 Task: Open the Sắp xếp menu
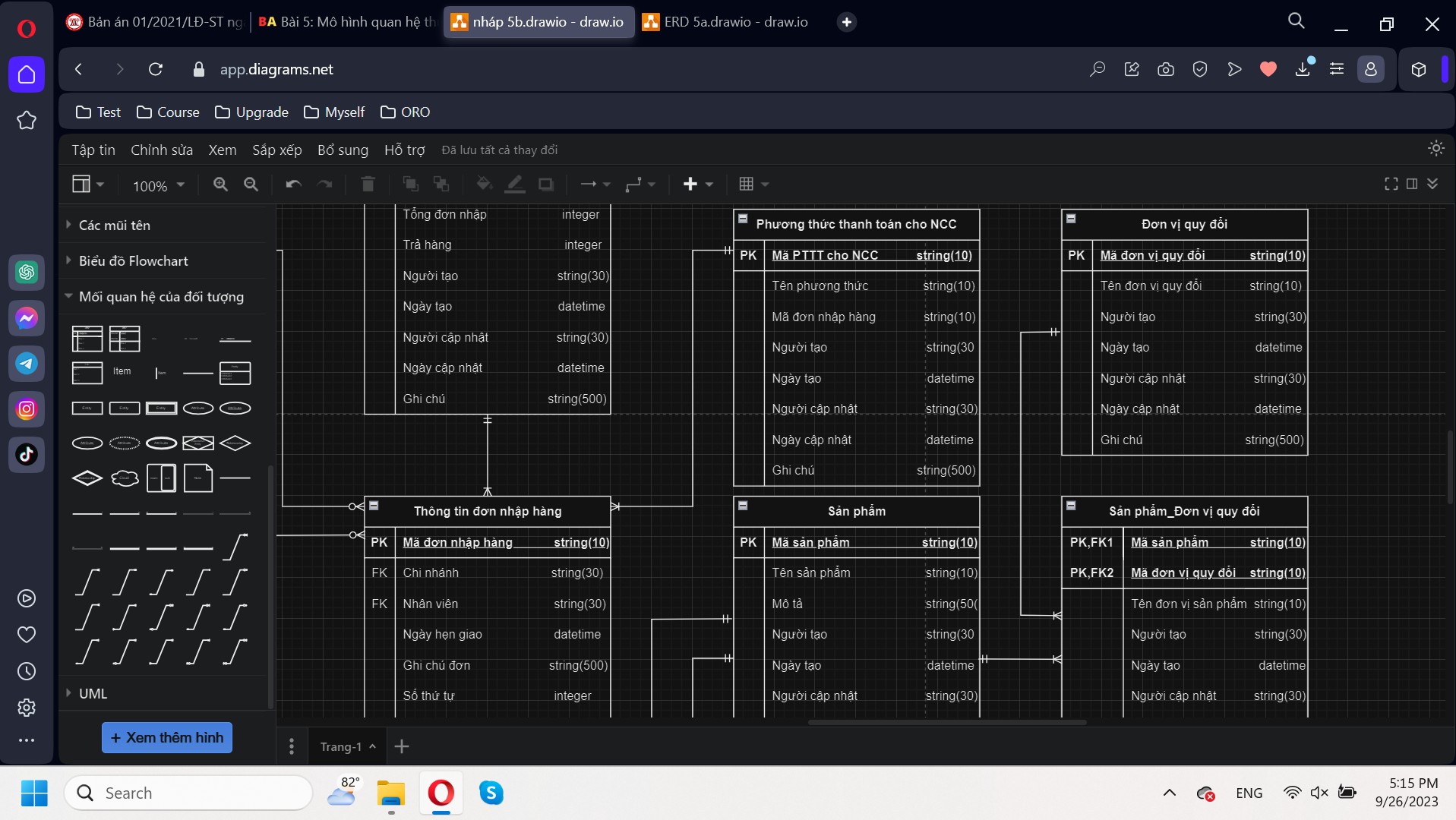pyautogui.click(x=276, y=150)
